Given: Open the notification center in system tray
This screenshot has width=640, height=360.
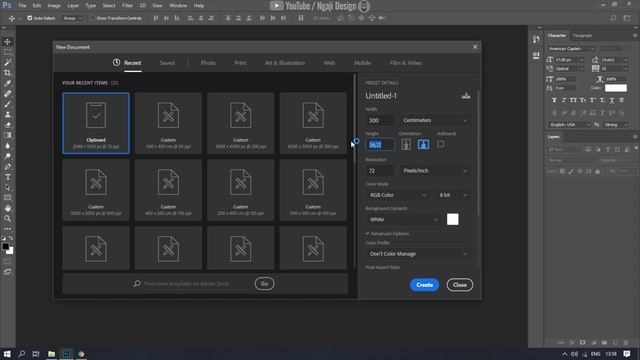Looking at the screenshot, I should tap(627, 354).
